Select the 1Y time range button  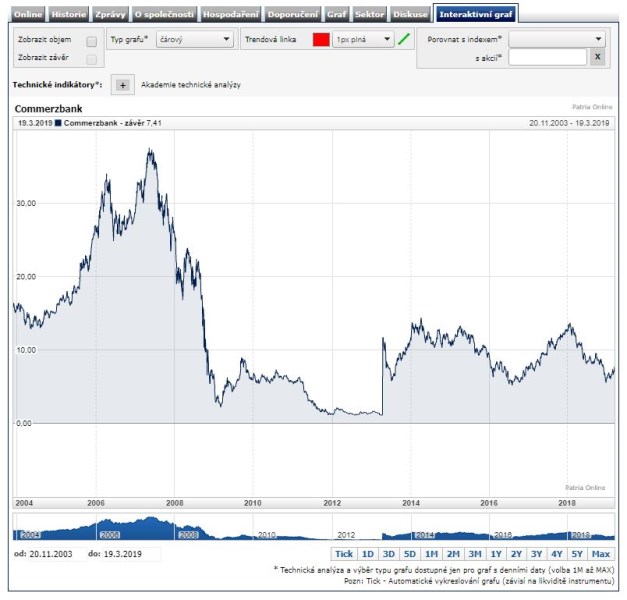[496, 553]
